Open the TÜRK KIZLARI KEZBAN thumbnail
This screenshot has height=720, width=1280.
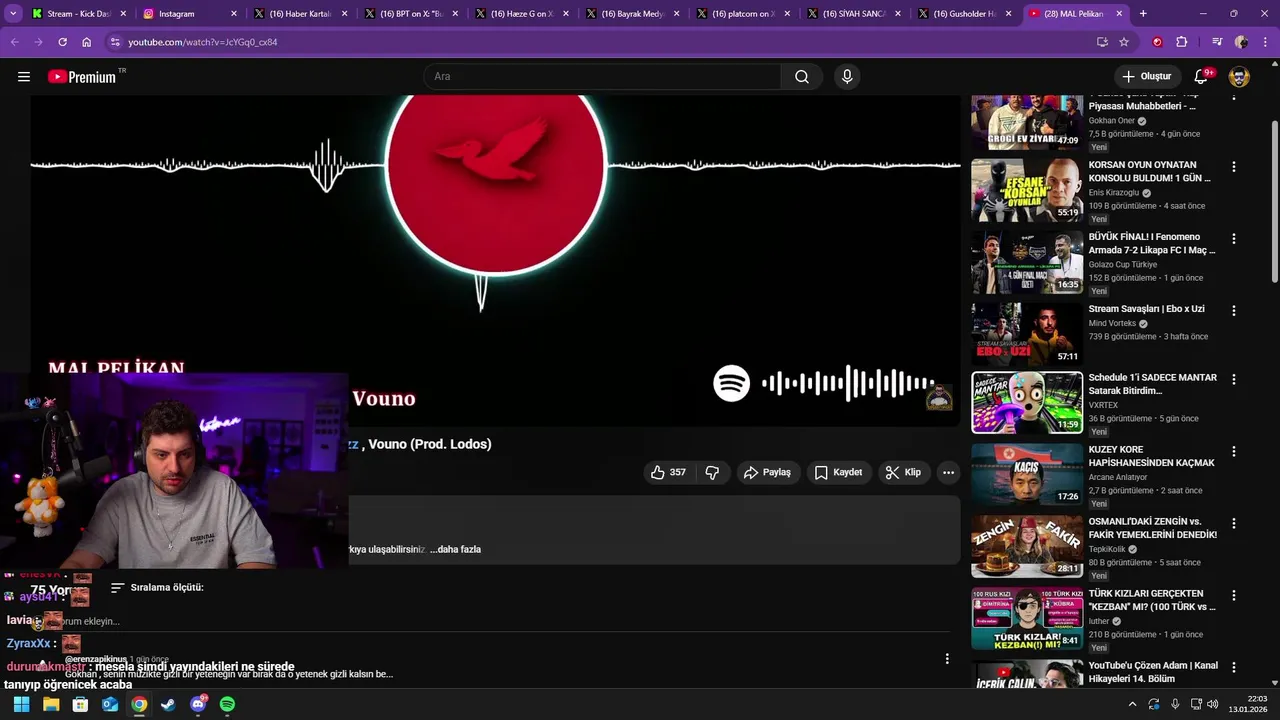click(1027, 619)
